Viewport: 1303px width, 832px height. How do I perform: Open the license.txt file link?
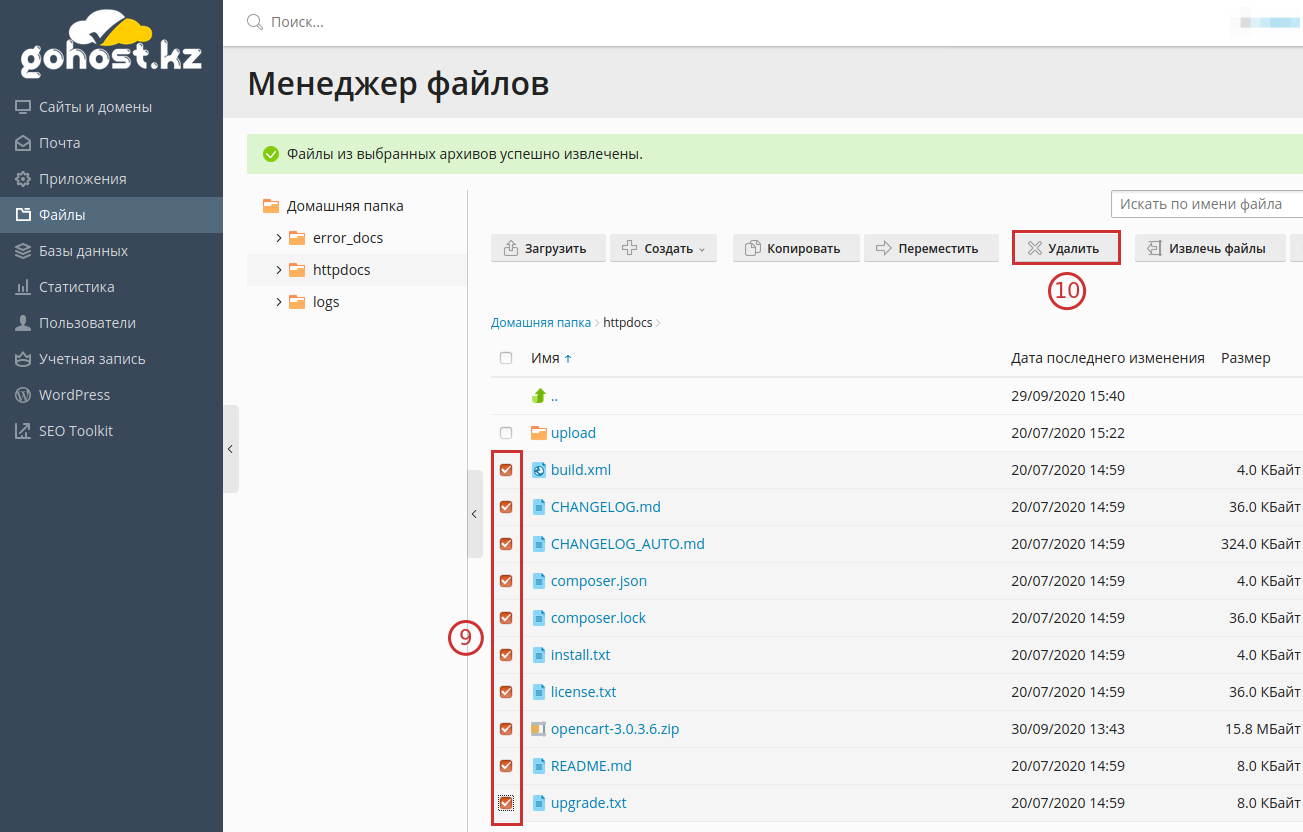pos(583,692)
